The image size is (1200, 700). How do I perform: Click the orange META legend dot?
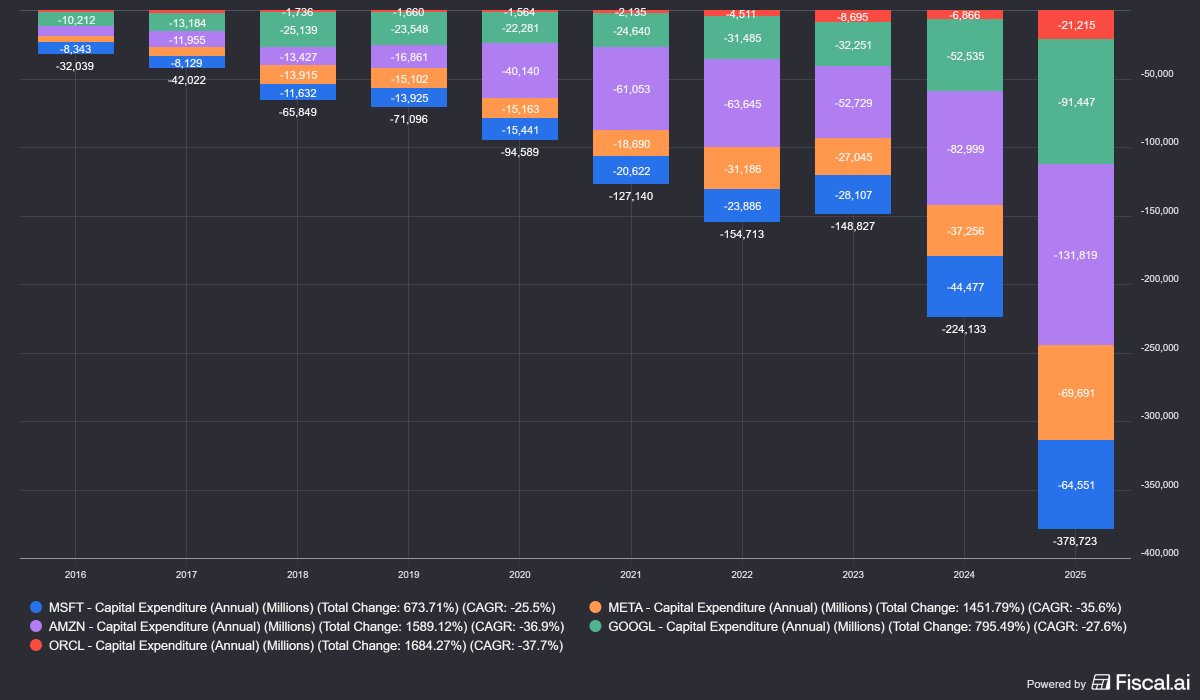(x=596, y=607)
